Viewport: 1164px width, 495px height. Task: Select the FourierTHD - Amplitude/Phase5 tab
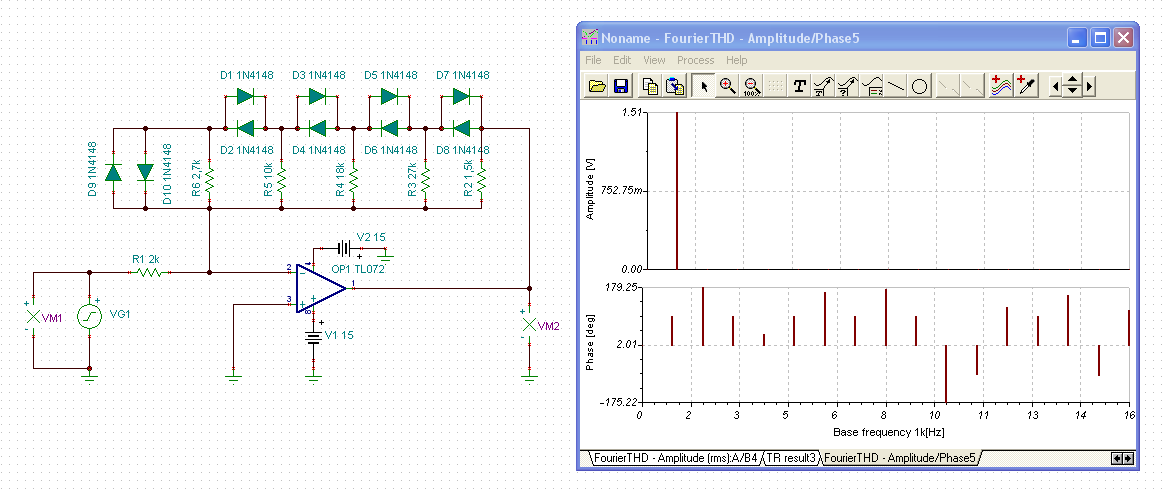[x=899, y=458]
